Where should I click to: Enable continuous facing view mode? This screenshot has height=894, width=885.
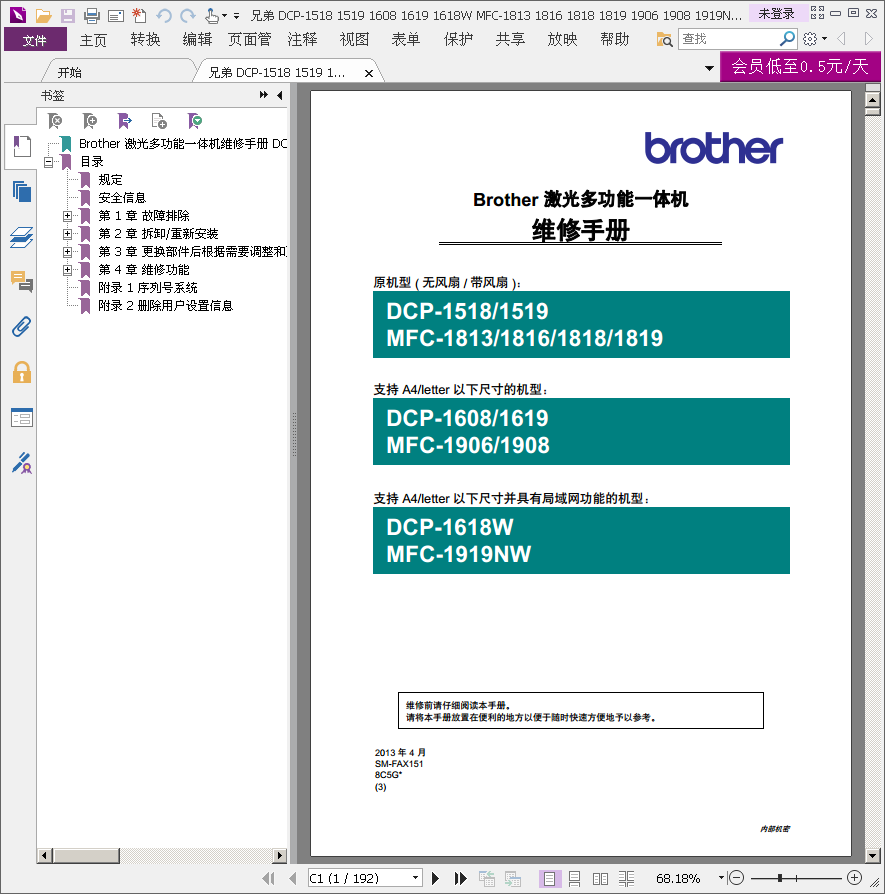pos(626,879)
